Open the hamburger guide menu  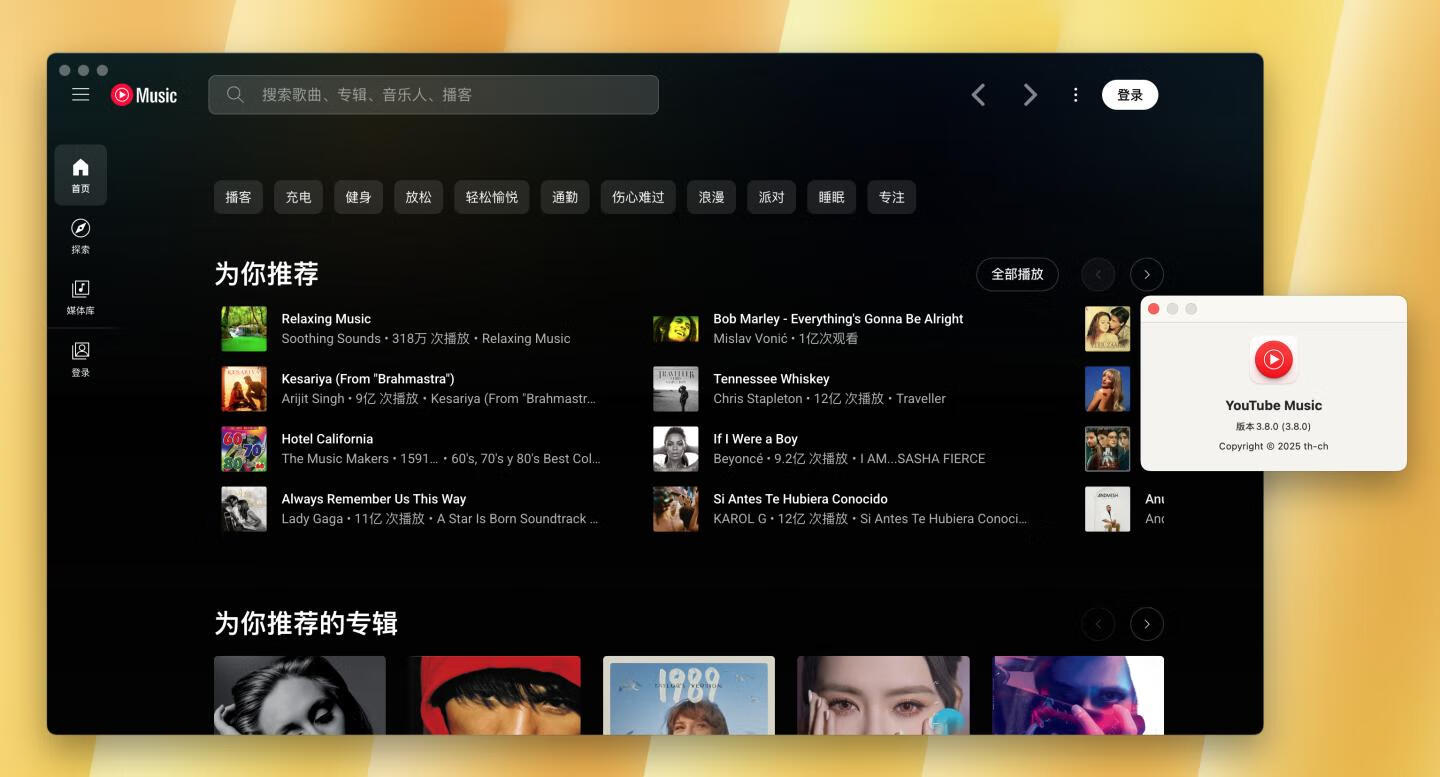[81, 94]
